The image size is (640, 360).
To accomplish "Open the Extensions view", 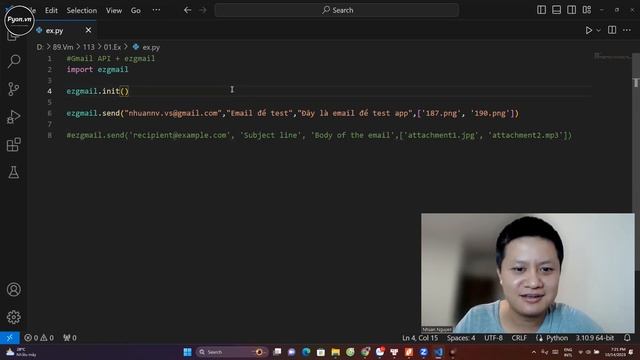I will click(x=14, y=144).
